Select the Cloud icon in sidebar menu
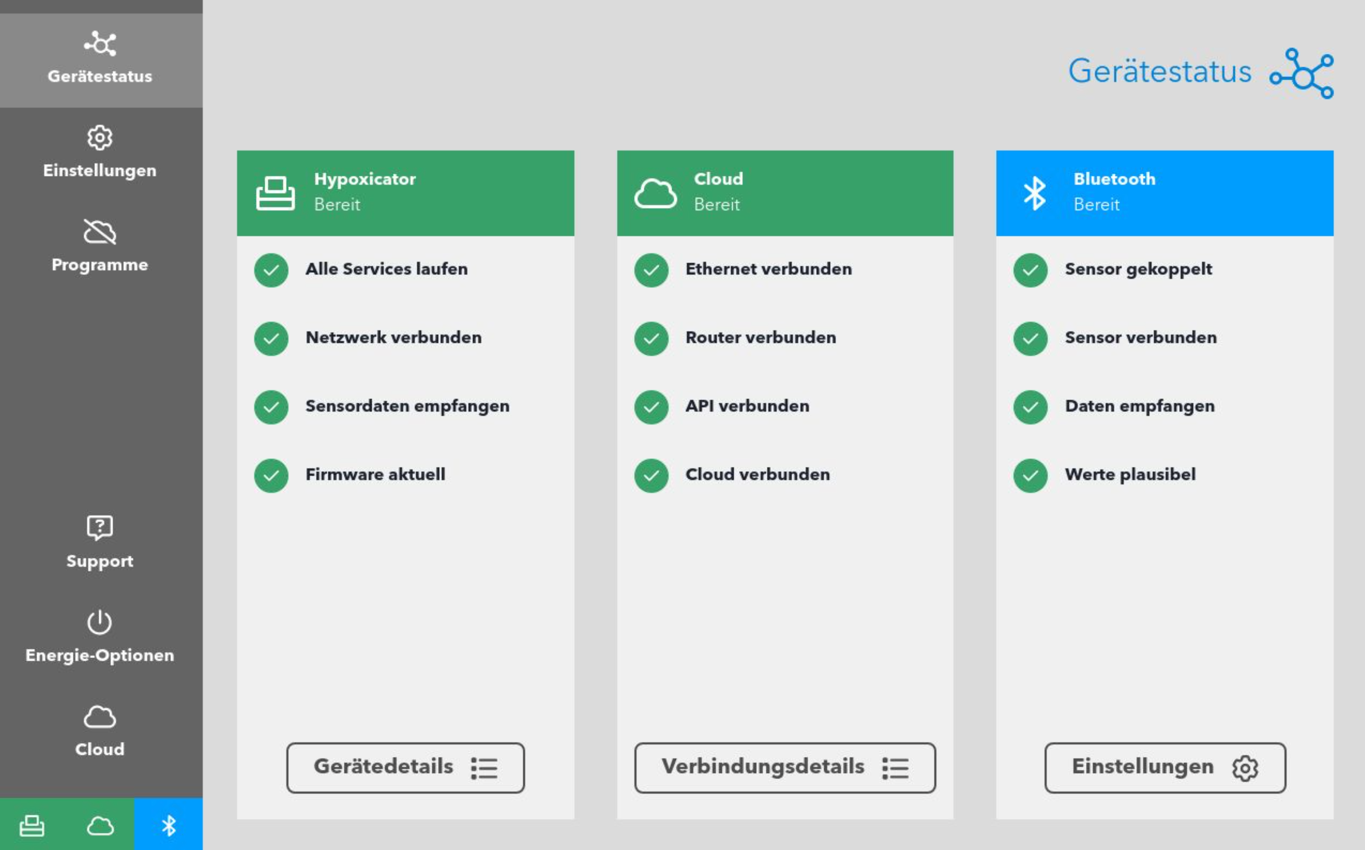Screen dimensions: 1365x850 tap(100, 717)
